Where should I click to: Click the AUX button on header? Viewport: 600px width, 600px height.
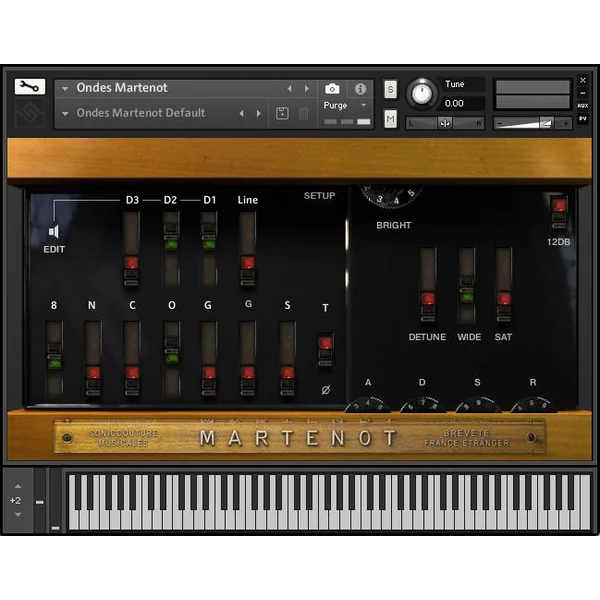[583, 106]
